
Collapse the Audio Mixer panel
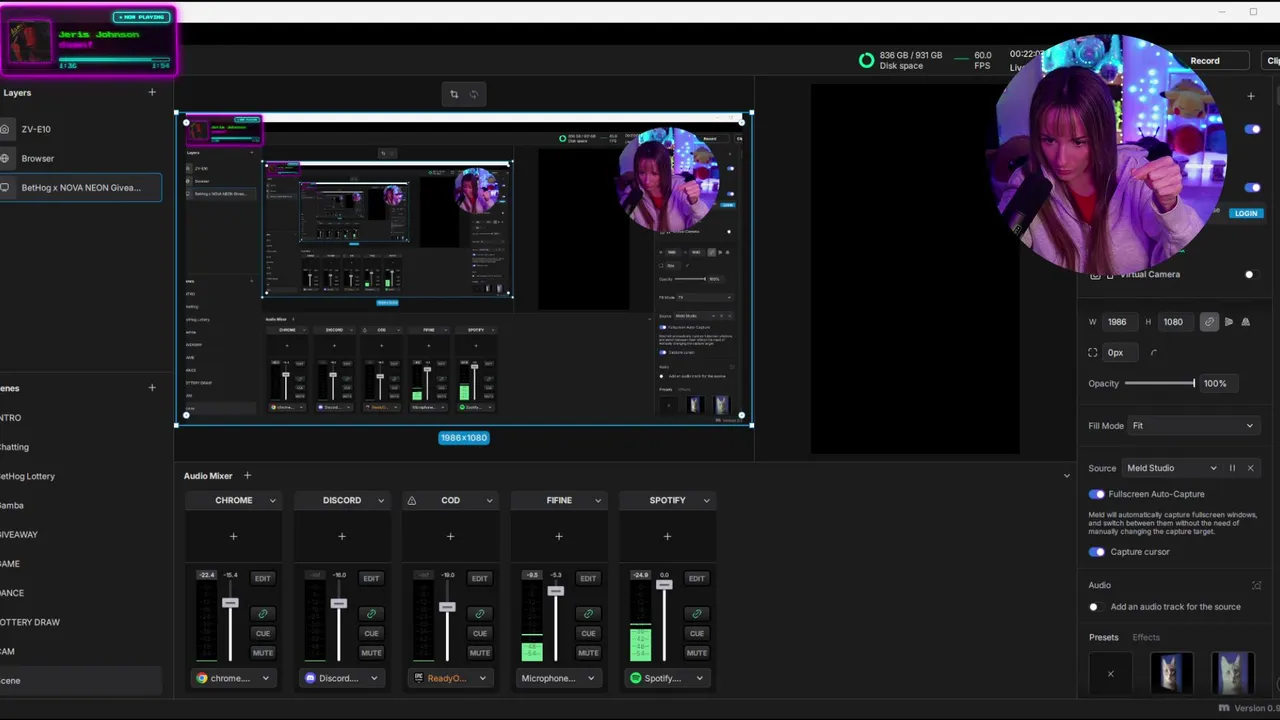1066,476
